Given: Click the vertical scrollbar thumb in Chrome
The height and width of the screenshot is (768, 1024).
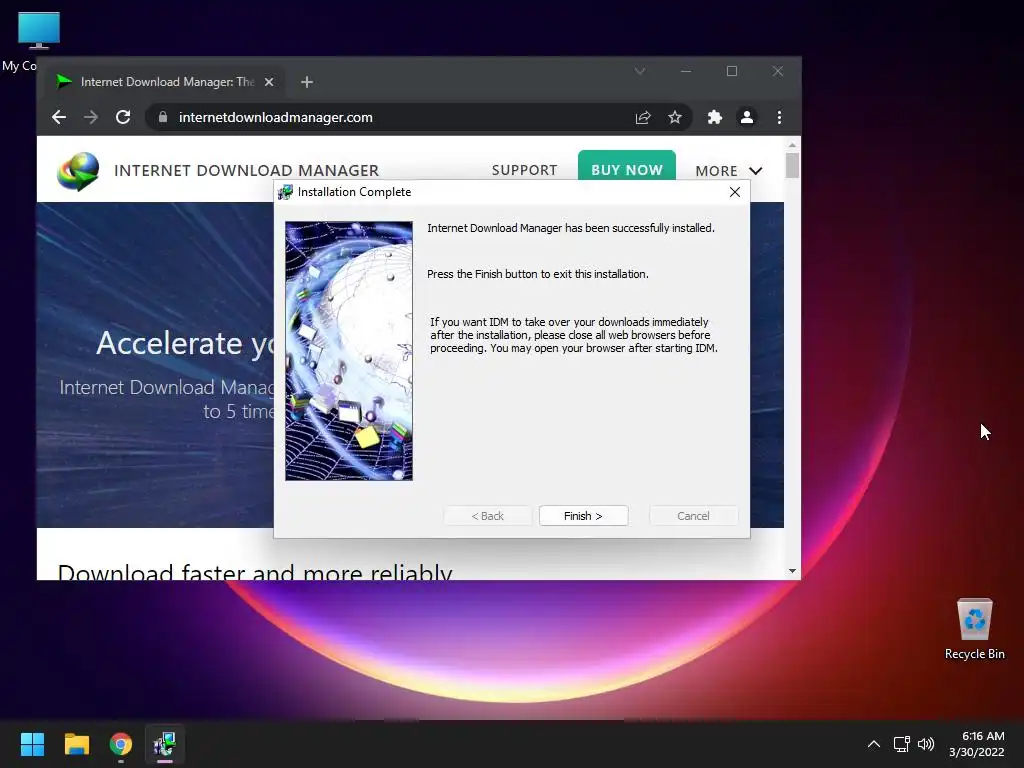Looking at the screenshot, I should click(792, 165).
